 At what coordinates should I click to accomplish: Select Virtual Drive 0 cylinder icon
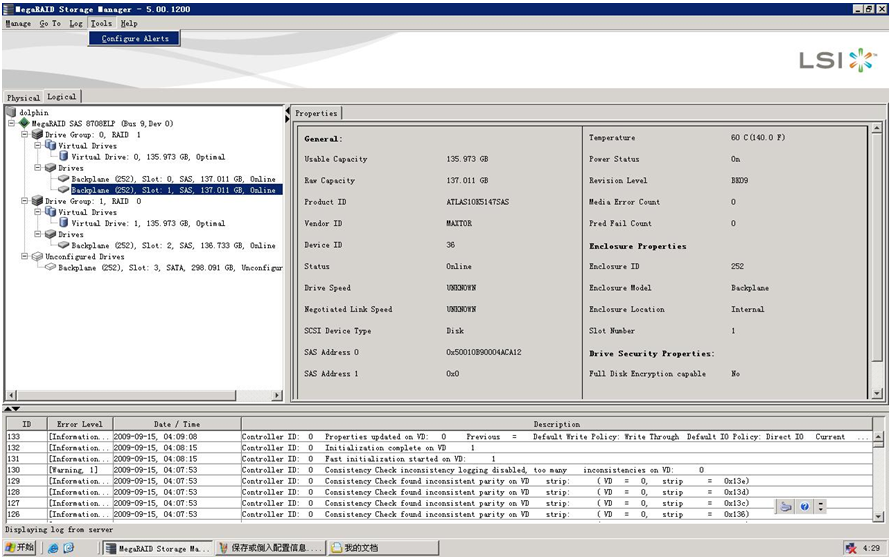64,157
